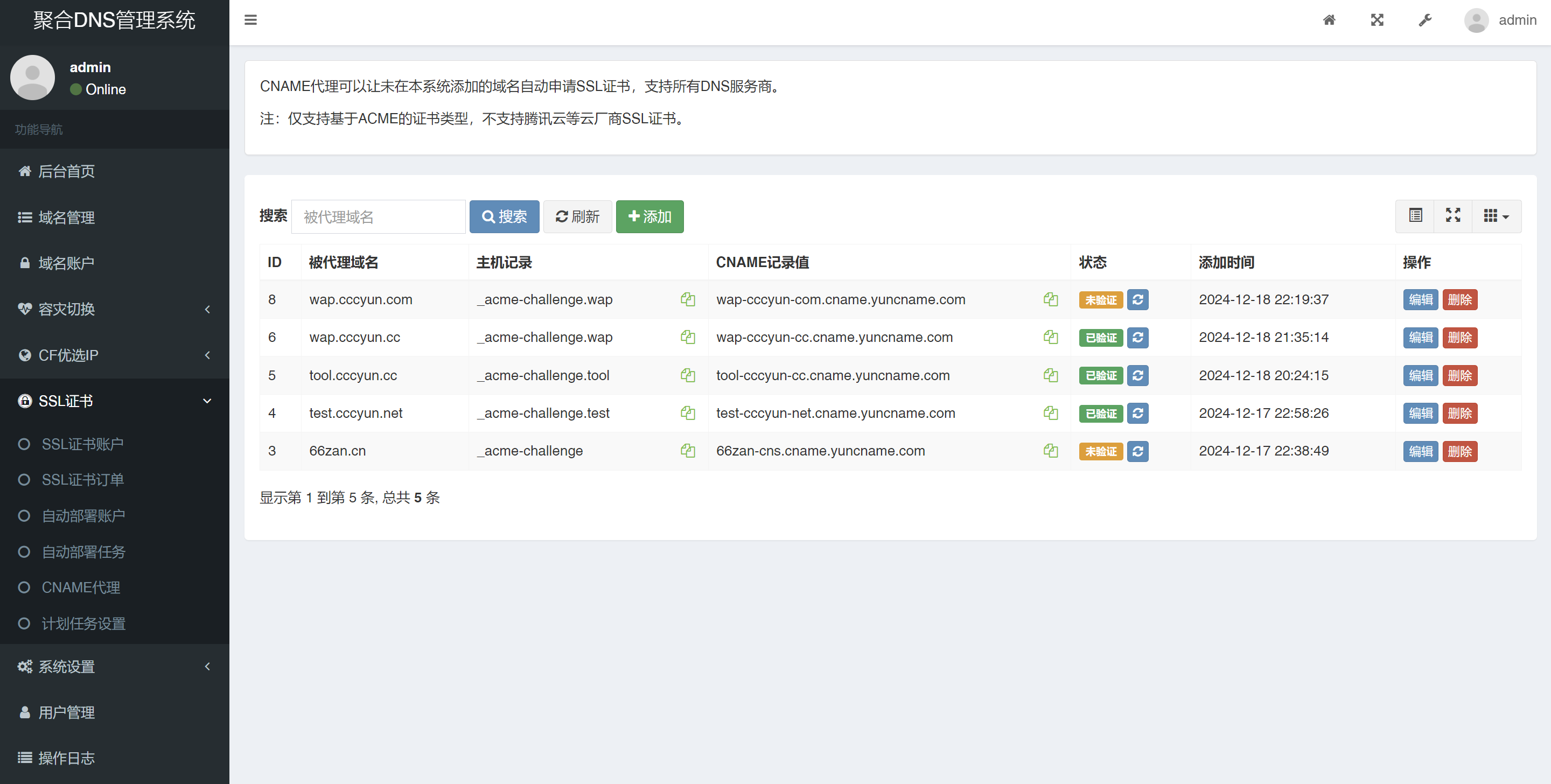This screenshot has height=784, width=1551.
Task: Switch to card view above the table
Action: click(x=1415, y=216)
